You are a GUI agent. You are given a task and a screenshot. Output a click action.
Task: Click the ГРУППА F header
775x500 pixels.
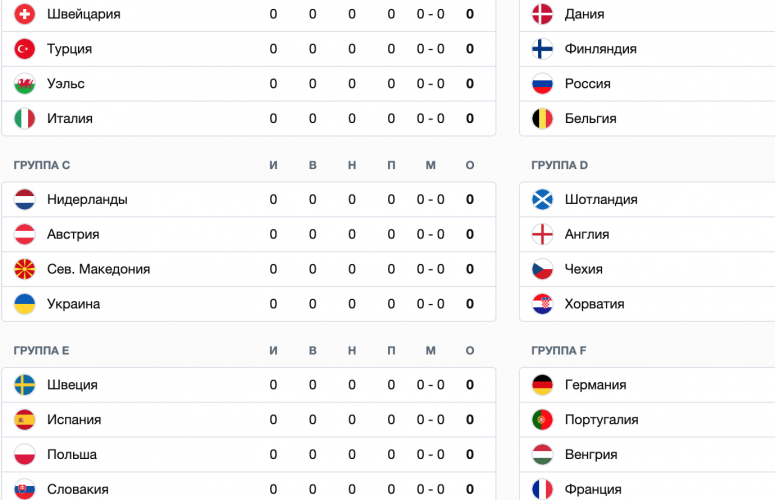coord(559,350)
